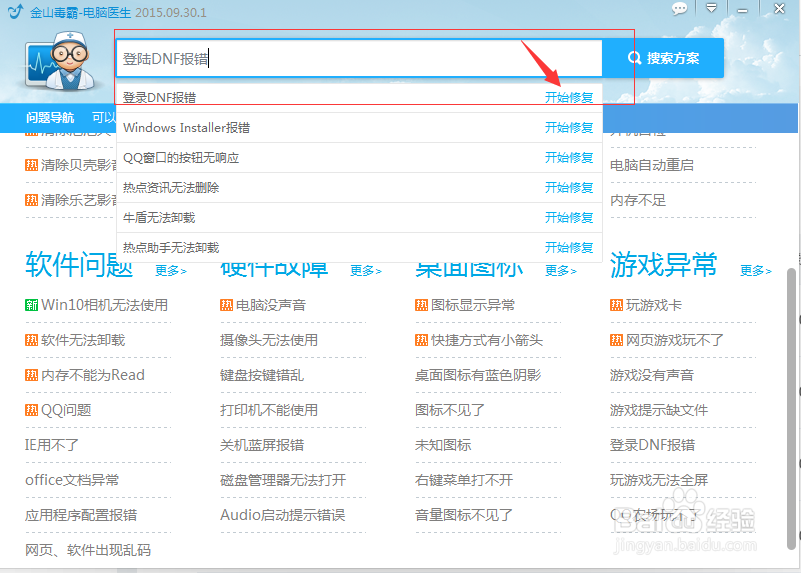Expand 更多 beside 游戏异常
This screenshot has width=801, height=573.
click(756, 270)
